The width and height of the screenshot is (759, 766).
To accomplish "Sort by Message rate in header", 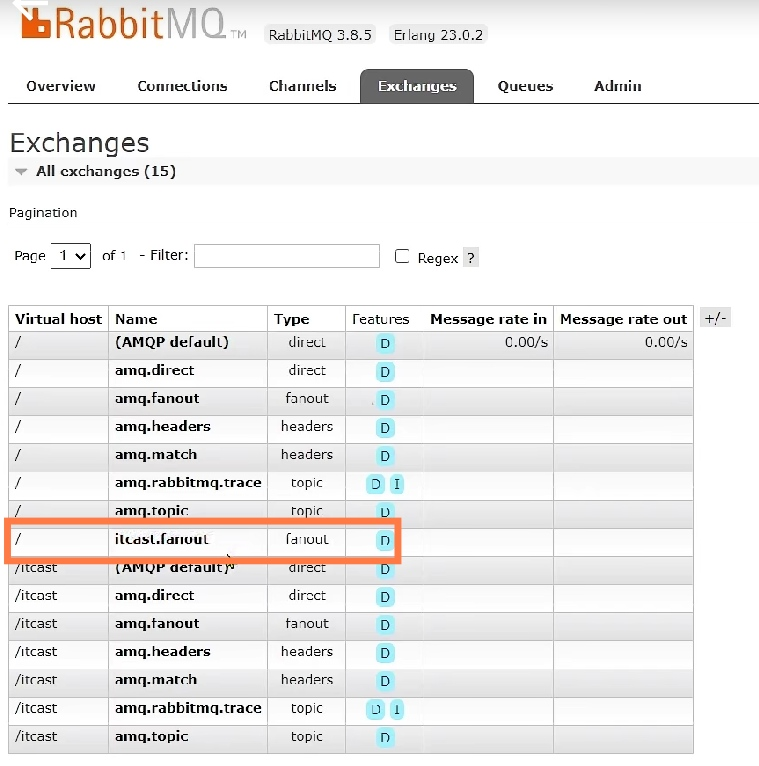I will tap(488, 319).
